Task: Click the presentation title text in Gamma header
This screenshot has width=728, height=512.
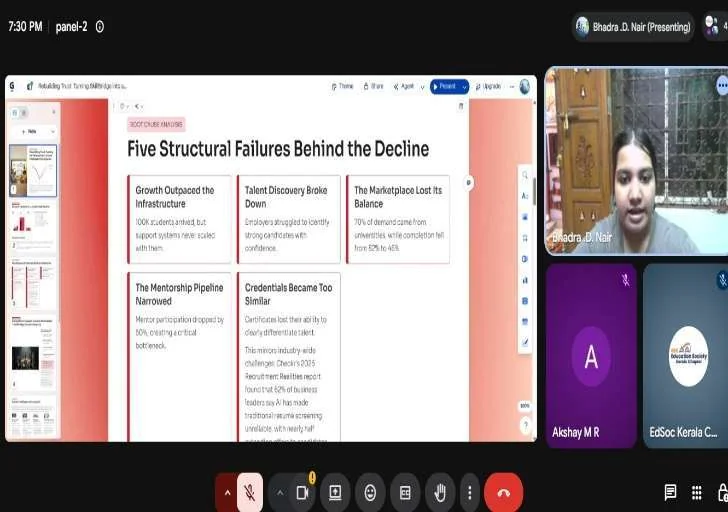Action: click(x=83, y=86)
